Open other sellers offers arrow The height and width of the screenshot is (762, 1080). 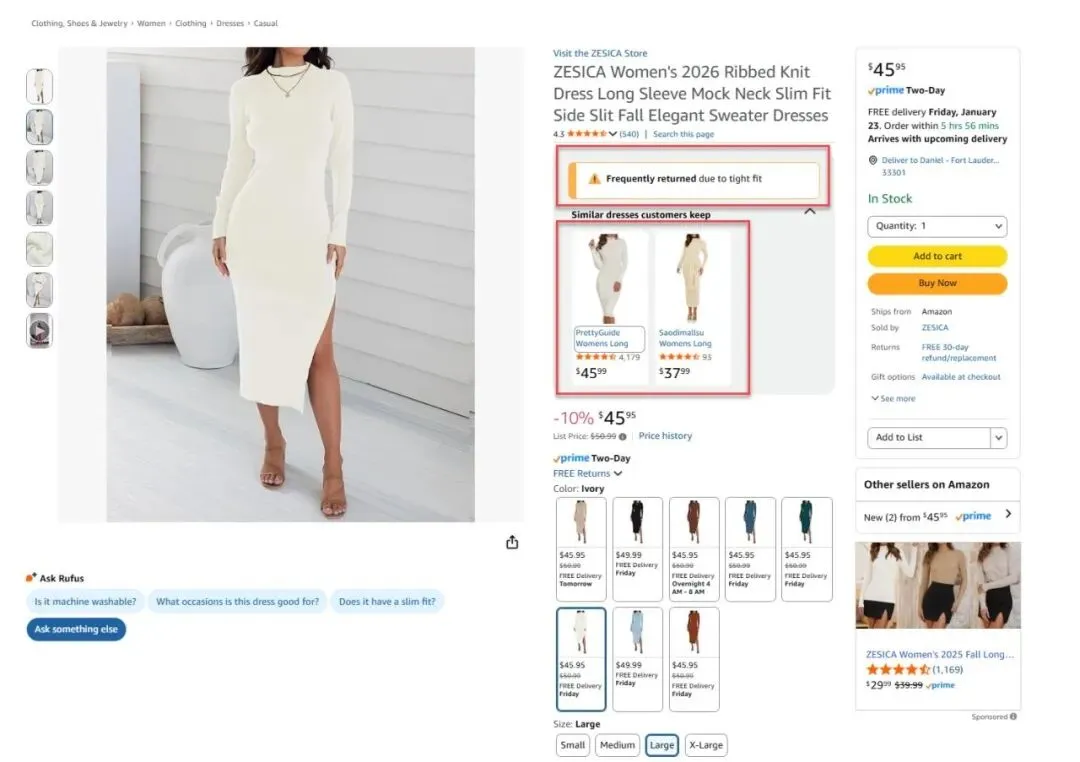tap(1008, 513)
